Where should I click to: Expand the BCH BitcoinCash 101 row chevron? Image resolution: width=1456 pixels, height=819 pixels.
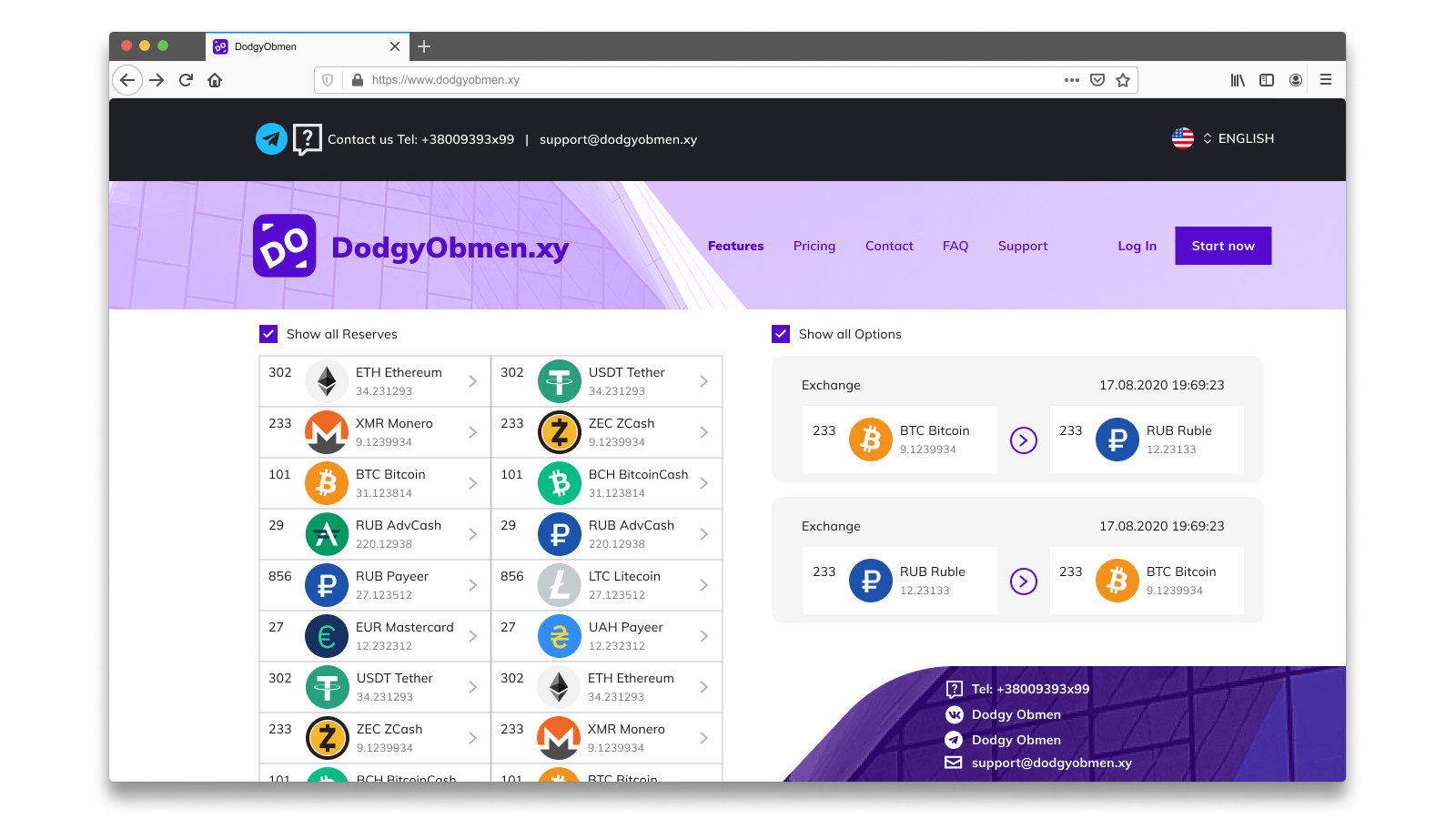[x=703, y=483]
